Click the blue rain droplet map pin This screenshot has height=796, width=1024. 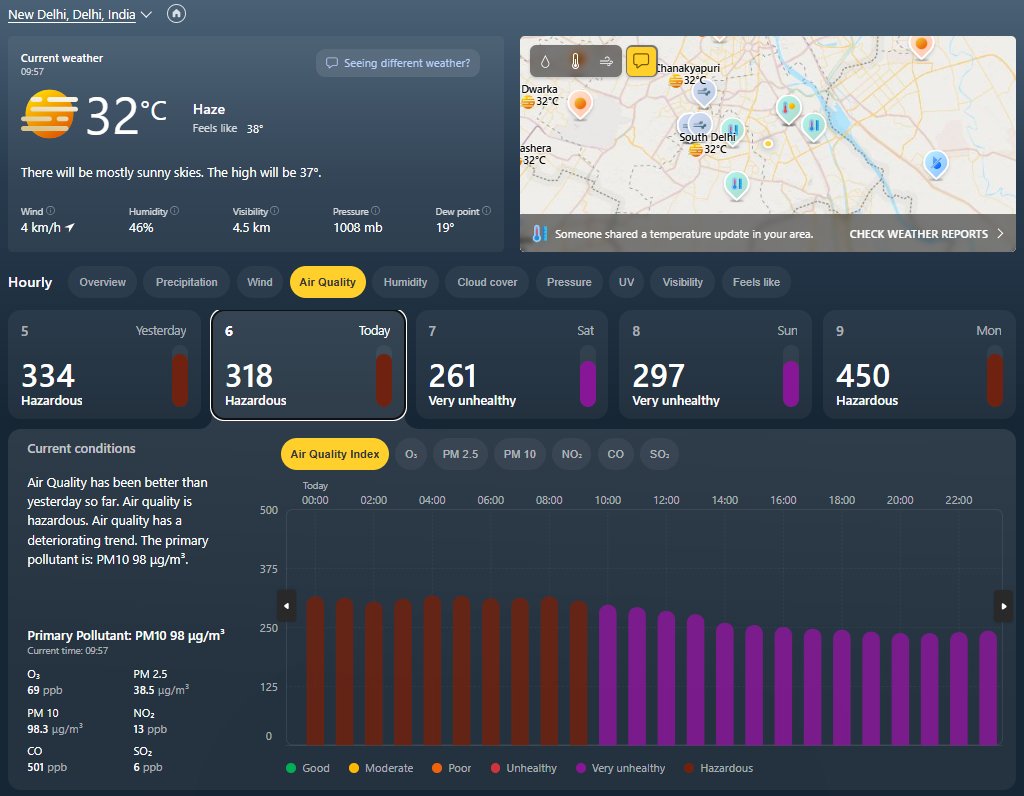(936, 163)
